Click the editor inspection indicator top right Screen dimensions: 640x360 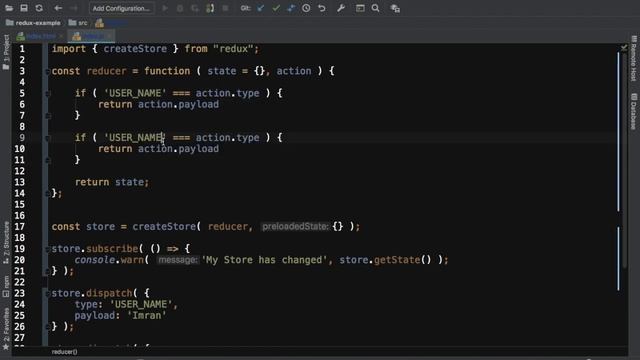click(x=624, y=48)
